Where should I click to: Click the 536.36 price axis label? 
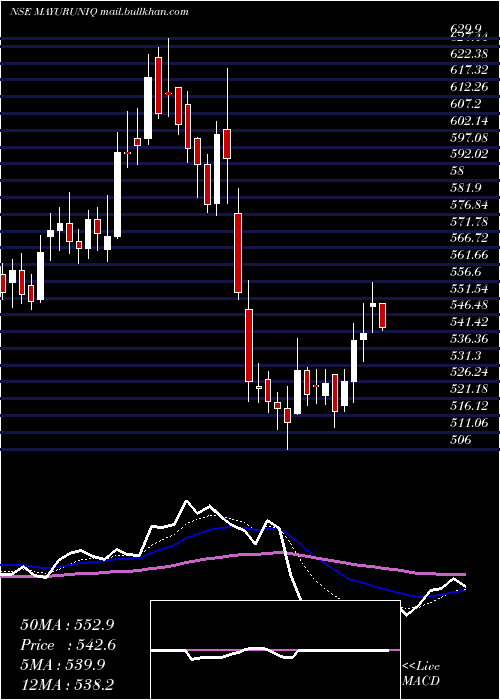click(469, 339)
